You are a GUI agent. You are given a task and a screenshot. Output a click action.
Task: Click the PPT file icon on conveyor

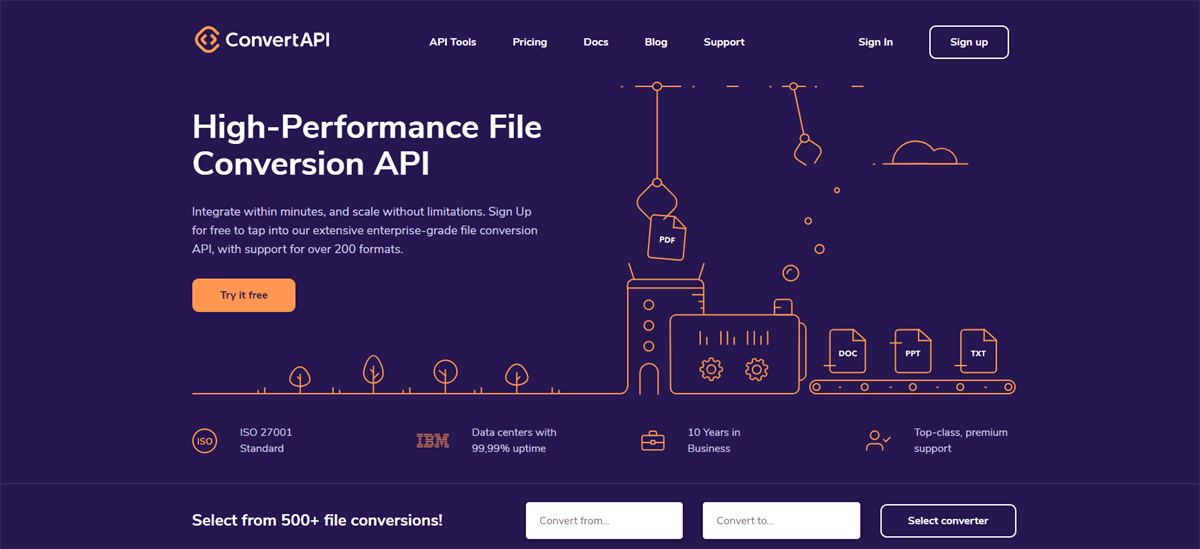click(x=912, y=351)
